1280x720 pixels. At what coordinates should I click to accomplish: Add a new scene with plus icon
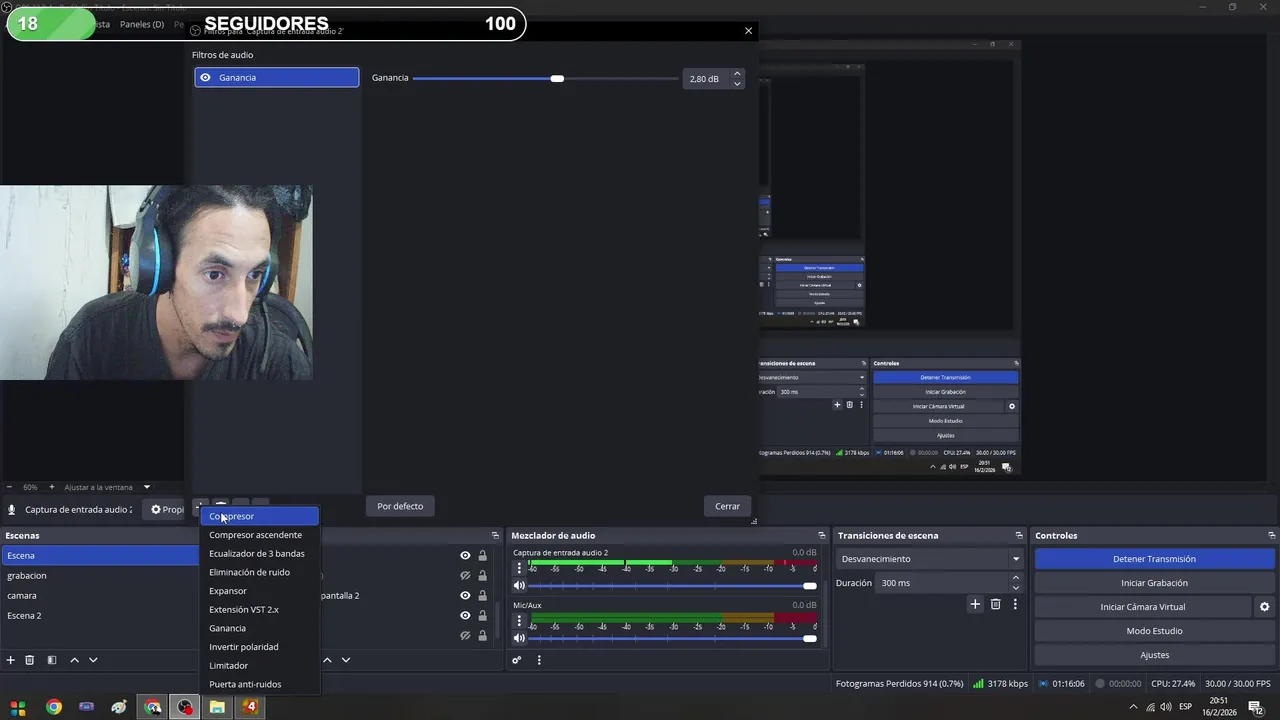click(x=11, y=660)
